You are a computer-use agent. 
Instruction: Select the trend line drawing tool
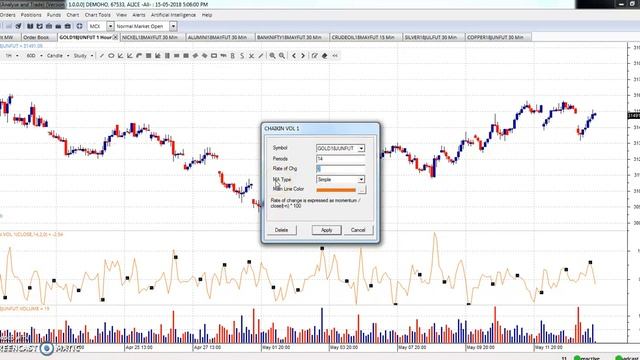[102, 56]
